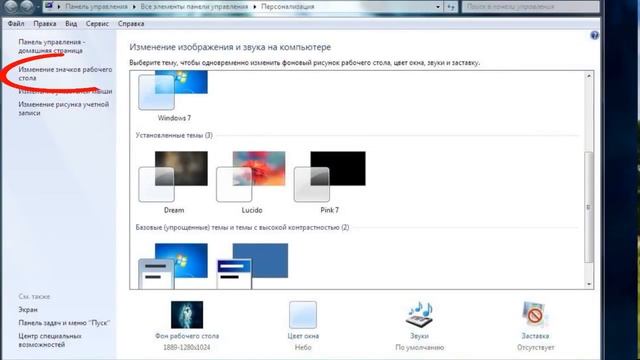Image resolution: width=640 pixels, height=360 pixels.
Task: Open the Экран link under См. также
Action: [x=28, y=310]
